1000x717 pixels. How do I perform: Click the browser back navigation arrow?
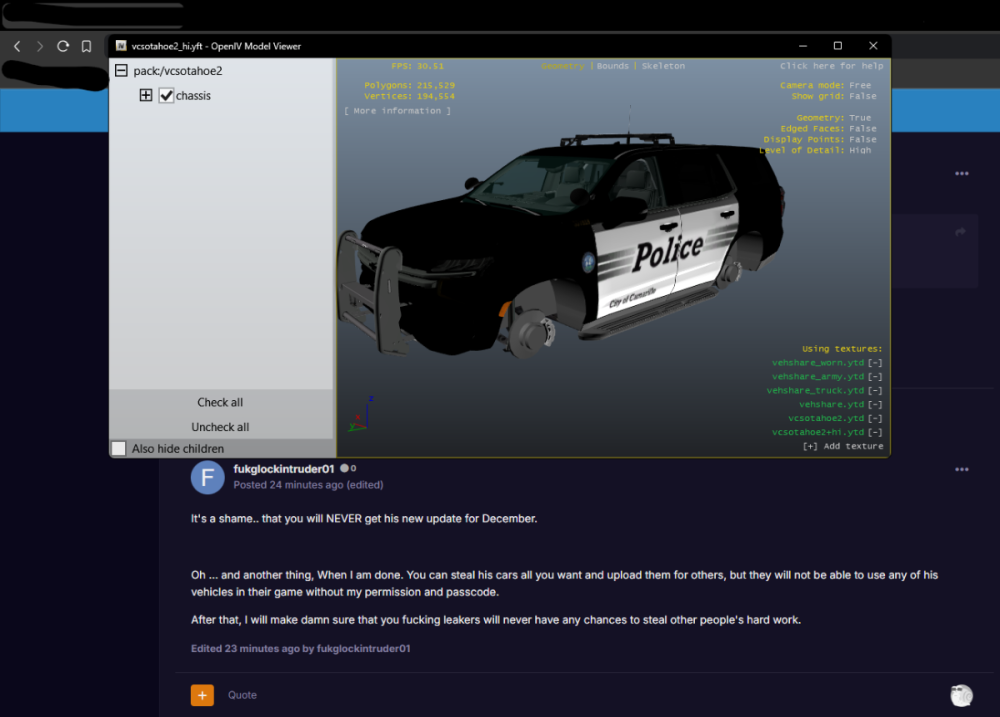click(x=16, y=45)
